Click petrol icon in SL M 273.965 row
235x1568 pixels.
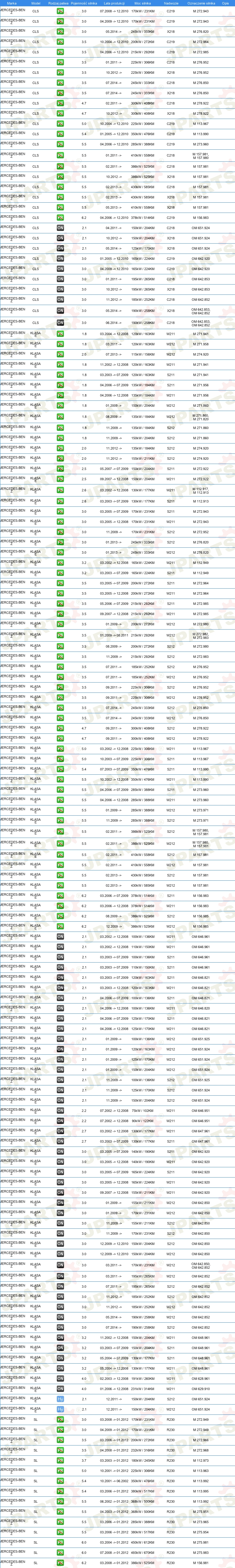pos(60,1522)
